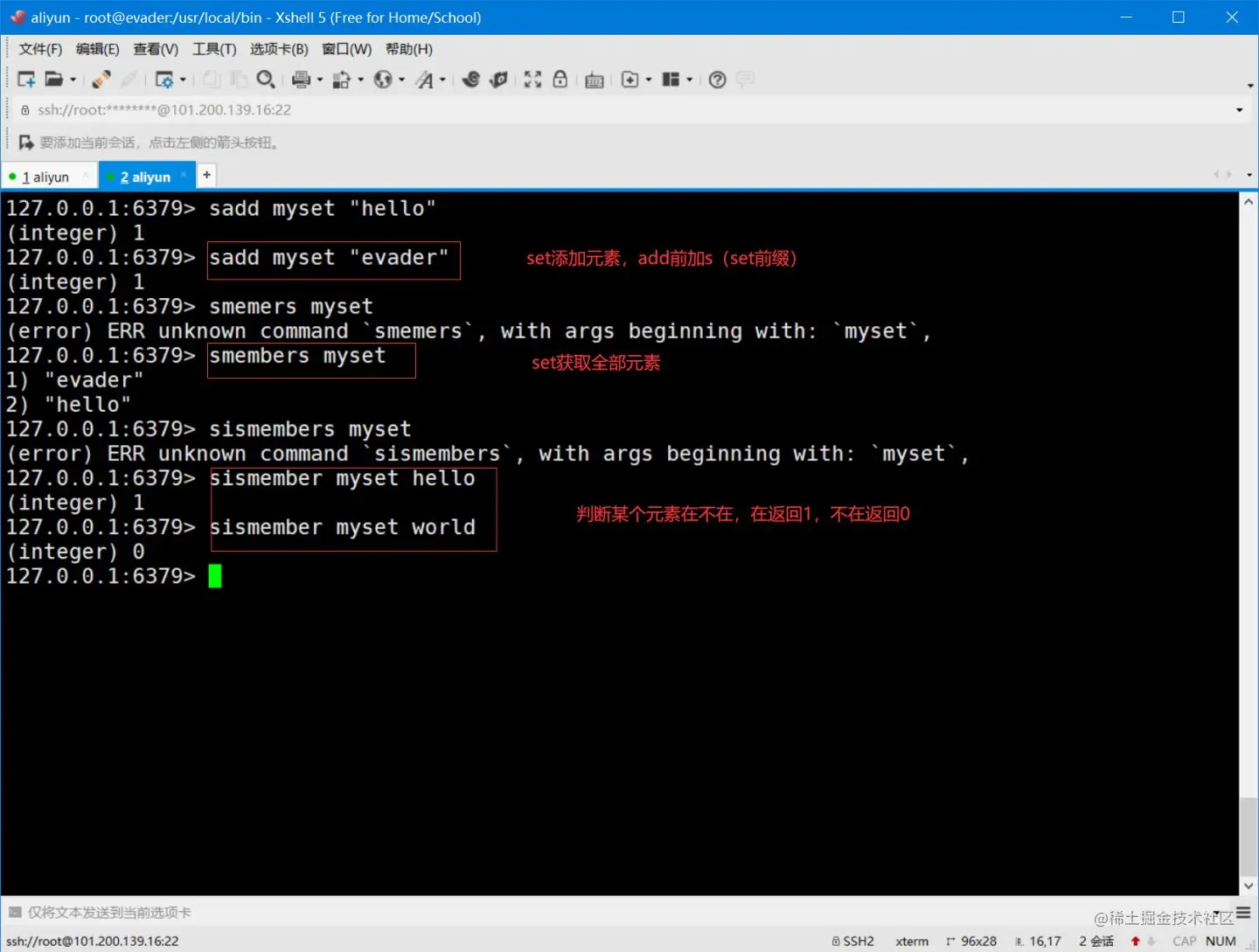
Task: Expand the Font dropdown arrow
Action: coord(442,80)
